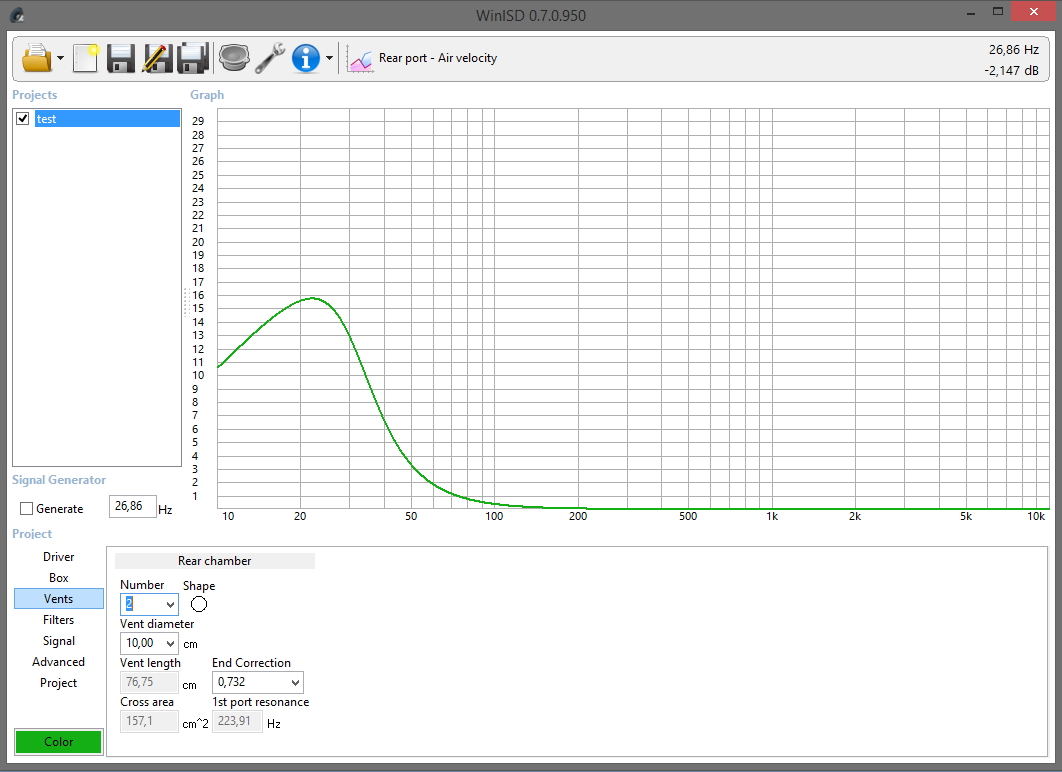Open options with the wrench icon
This screenshot has height=772, width=1062.
click(x=270, y=58)
